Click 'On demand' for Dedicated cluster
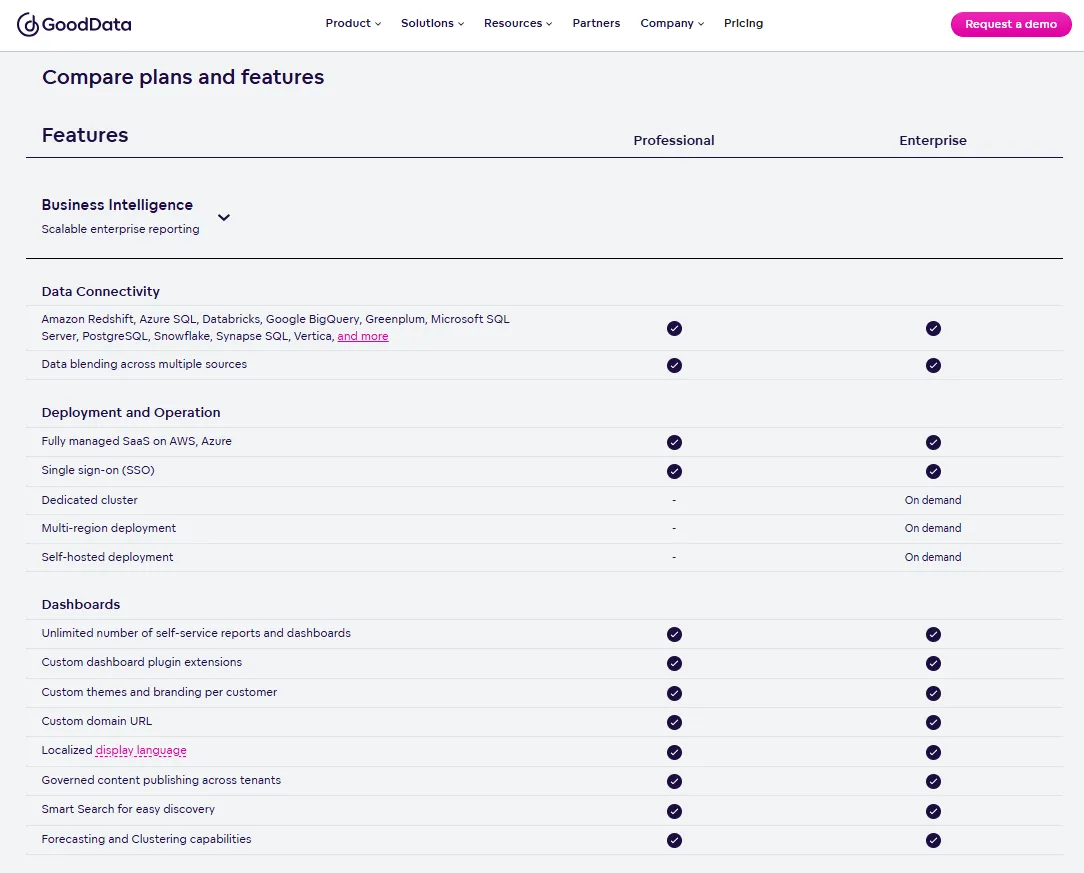Viewport: 1084px width, 873px height. tap(933, 500)
